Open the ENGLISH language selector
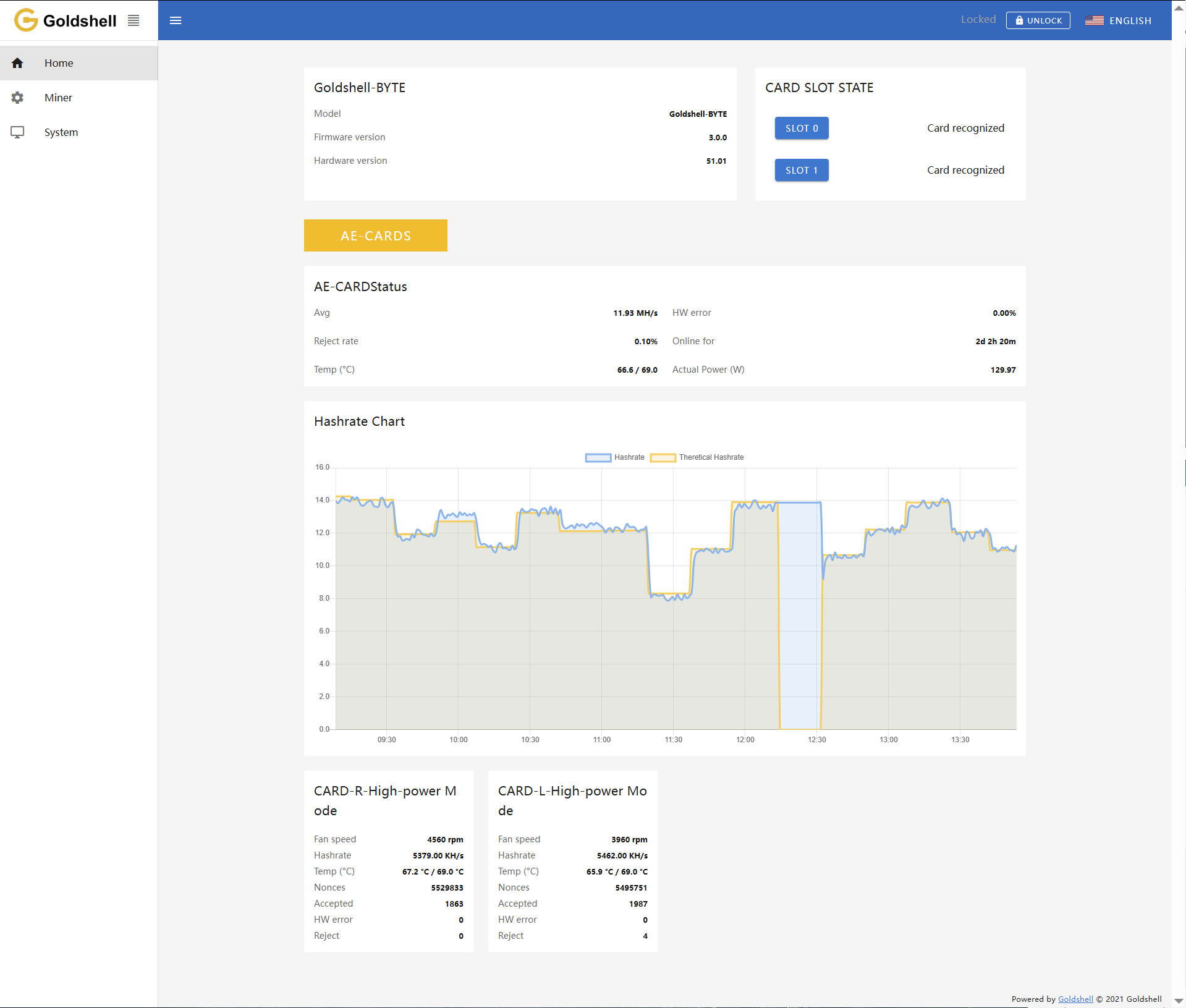 point(1119,20)
